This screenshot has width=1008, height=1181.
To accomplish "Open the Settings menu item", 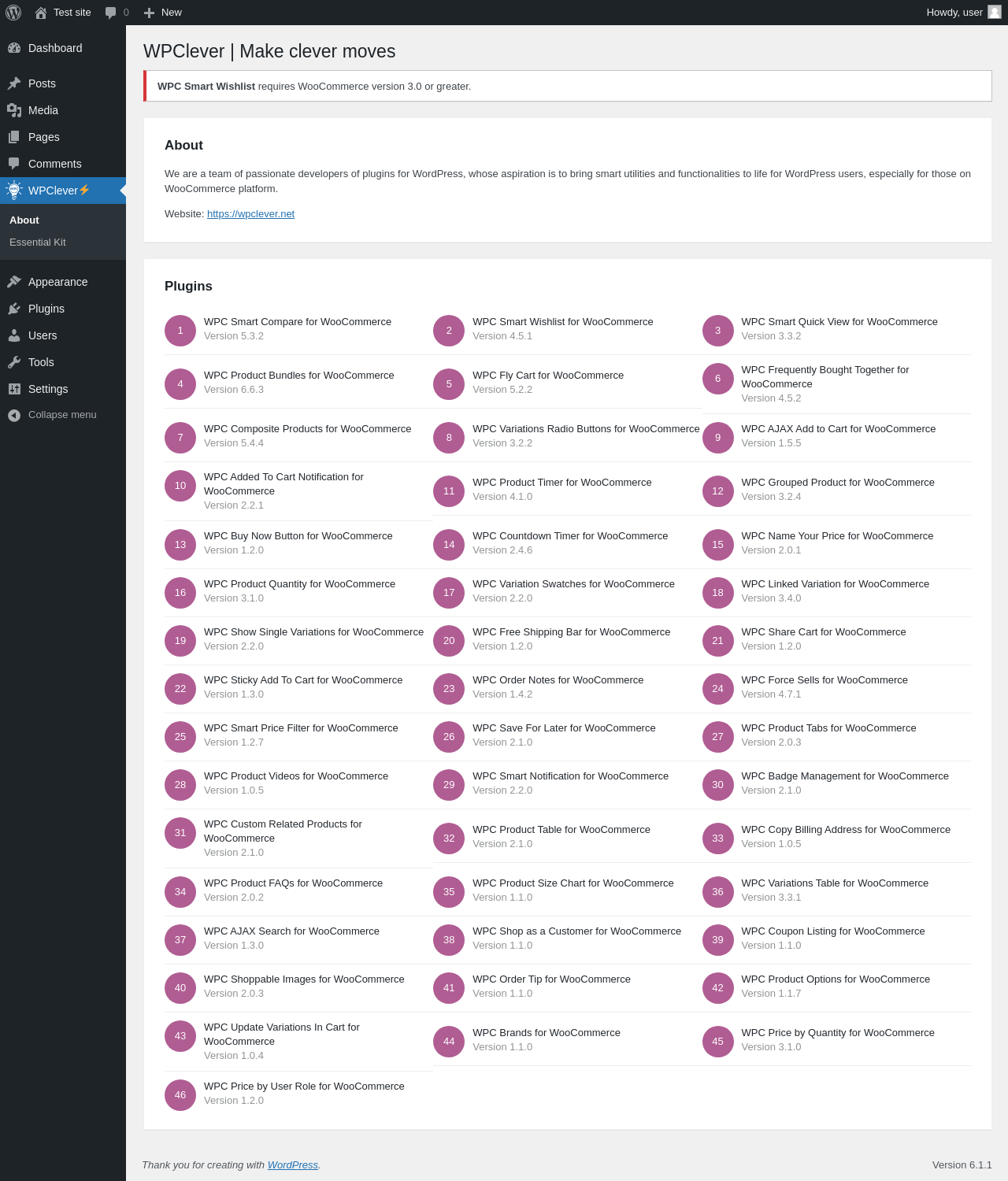I will coord(63,389).
